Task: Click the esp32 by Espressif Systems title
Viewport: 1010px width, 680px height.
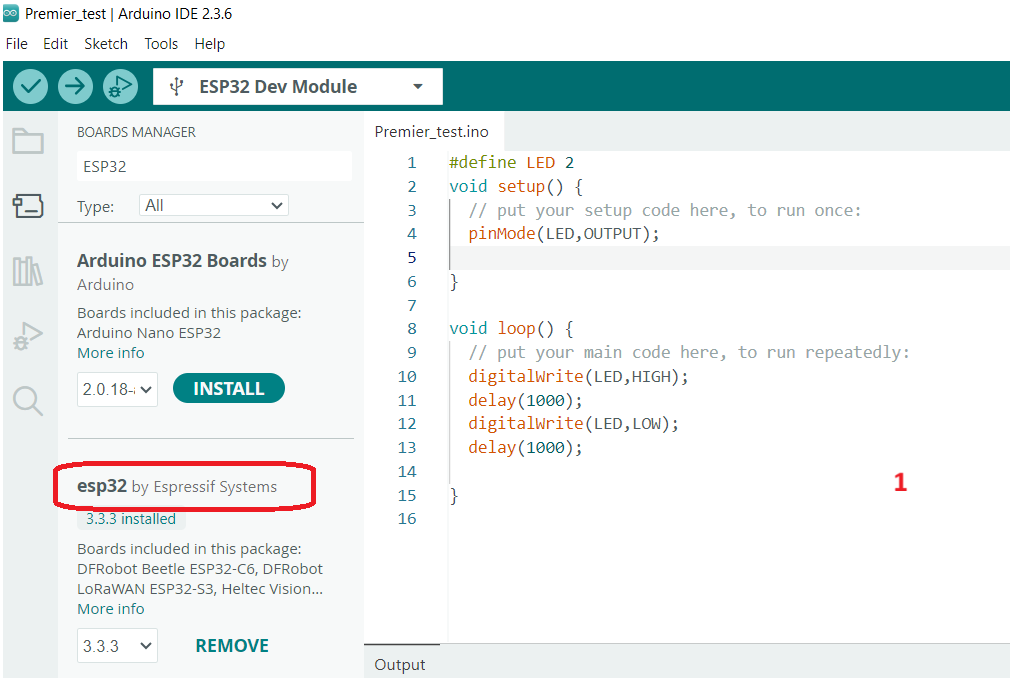Action: pos(177,486)
